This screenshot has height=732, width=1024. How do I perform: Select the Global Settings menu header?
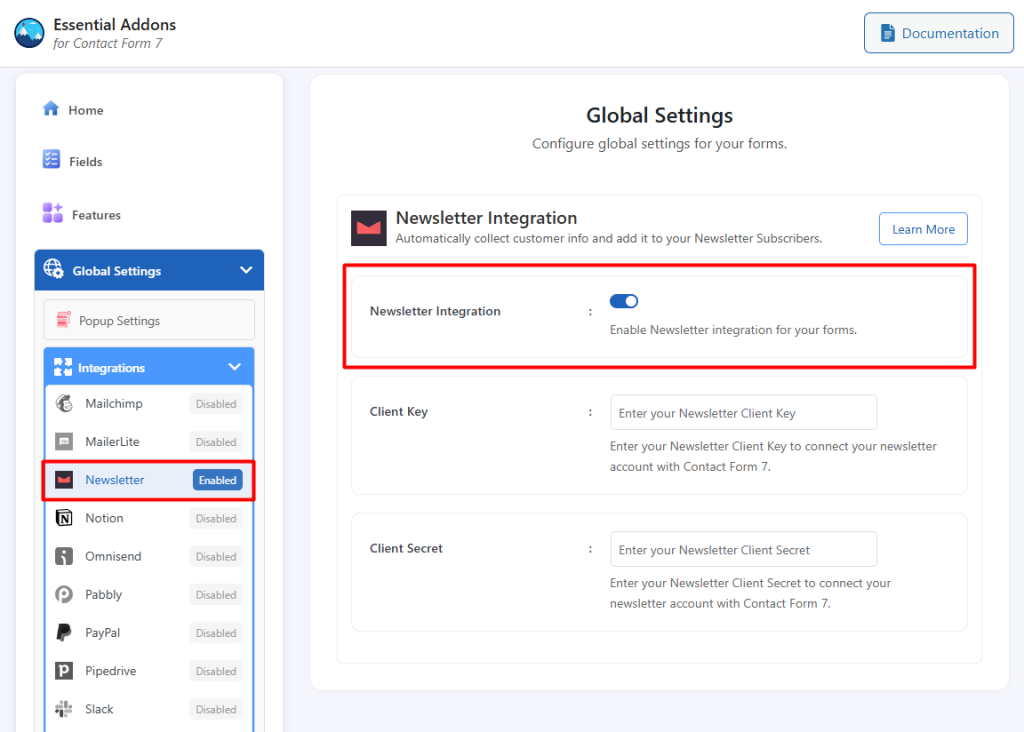(150, 270)
